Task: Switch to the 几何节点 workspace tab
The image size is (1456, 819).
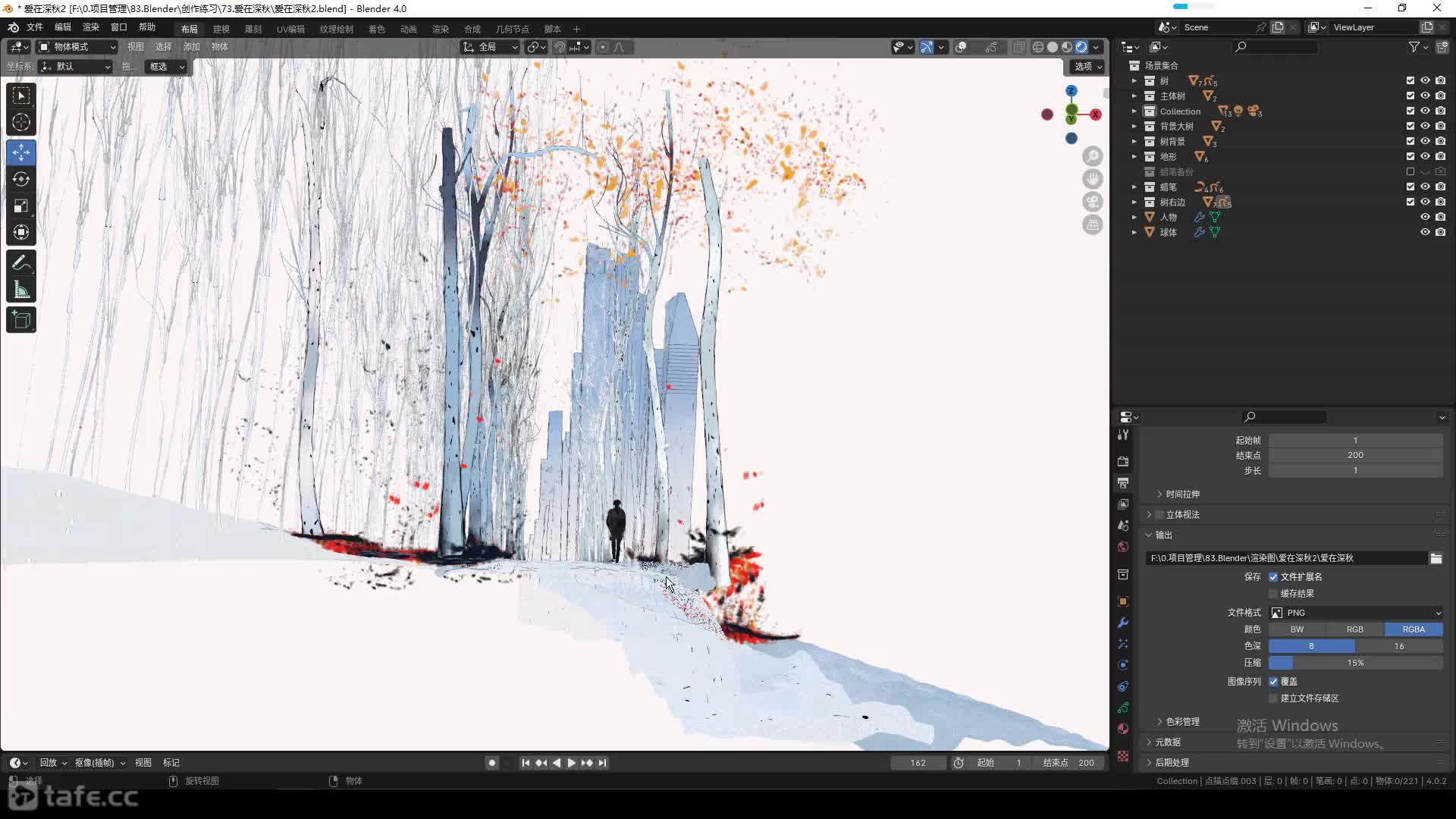Action: click(x=513, y=29)
